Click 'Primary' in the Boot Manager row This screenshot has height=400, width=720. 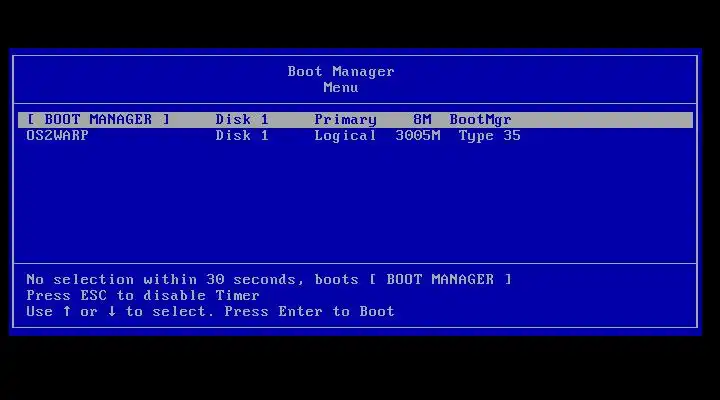[x=345, y=120]
